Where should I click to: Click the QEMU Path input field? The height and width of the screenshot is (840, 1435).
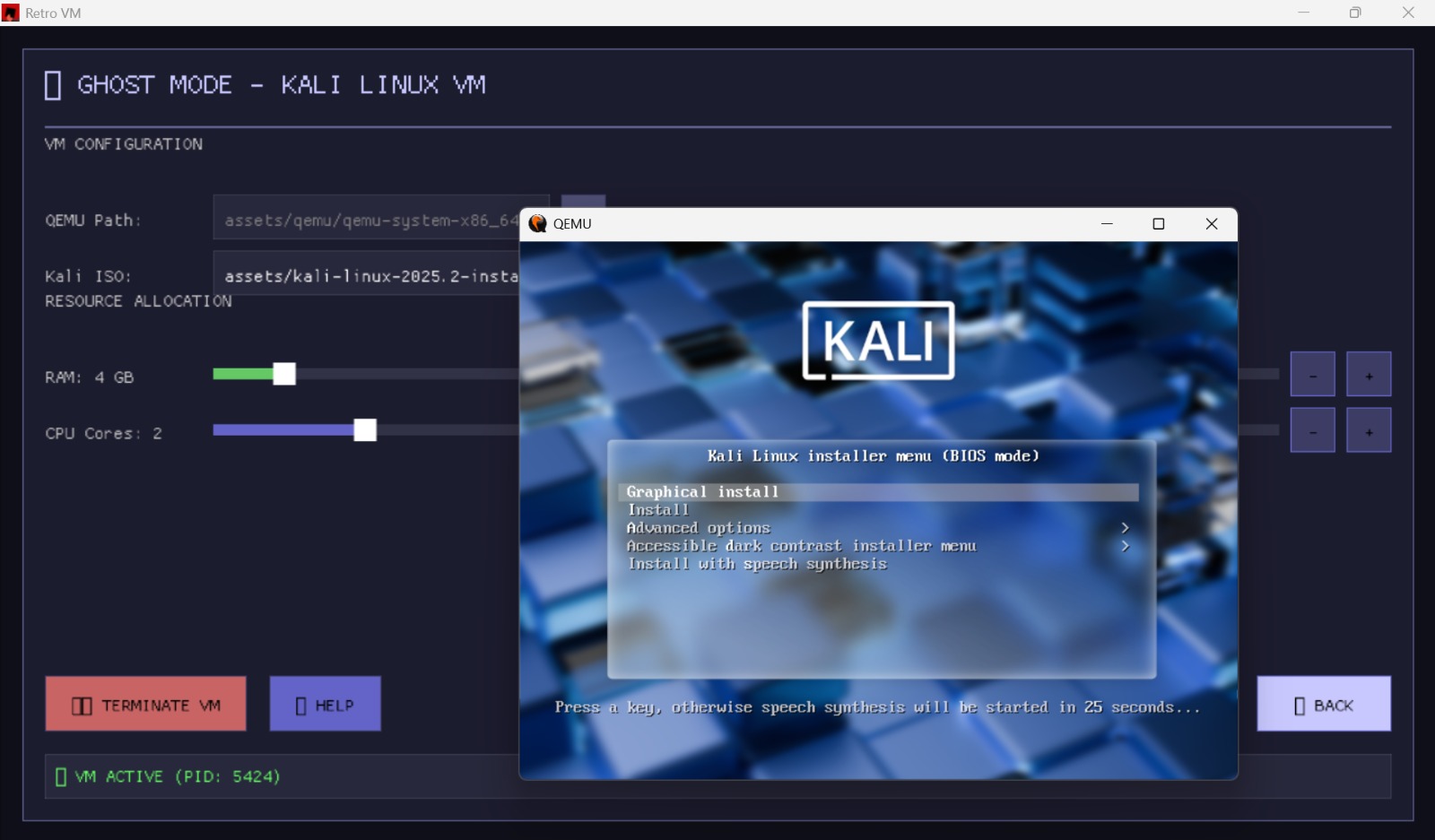[x=367, y=218]
